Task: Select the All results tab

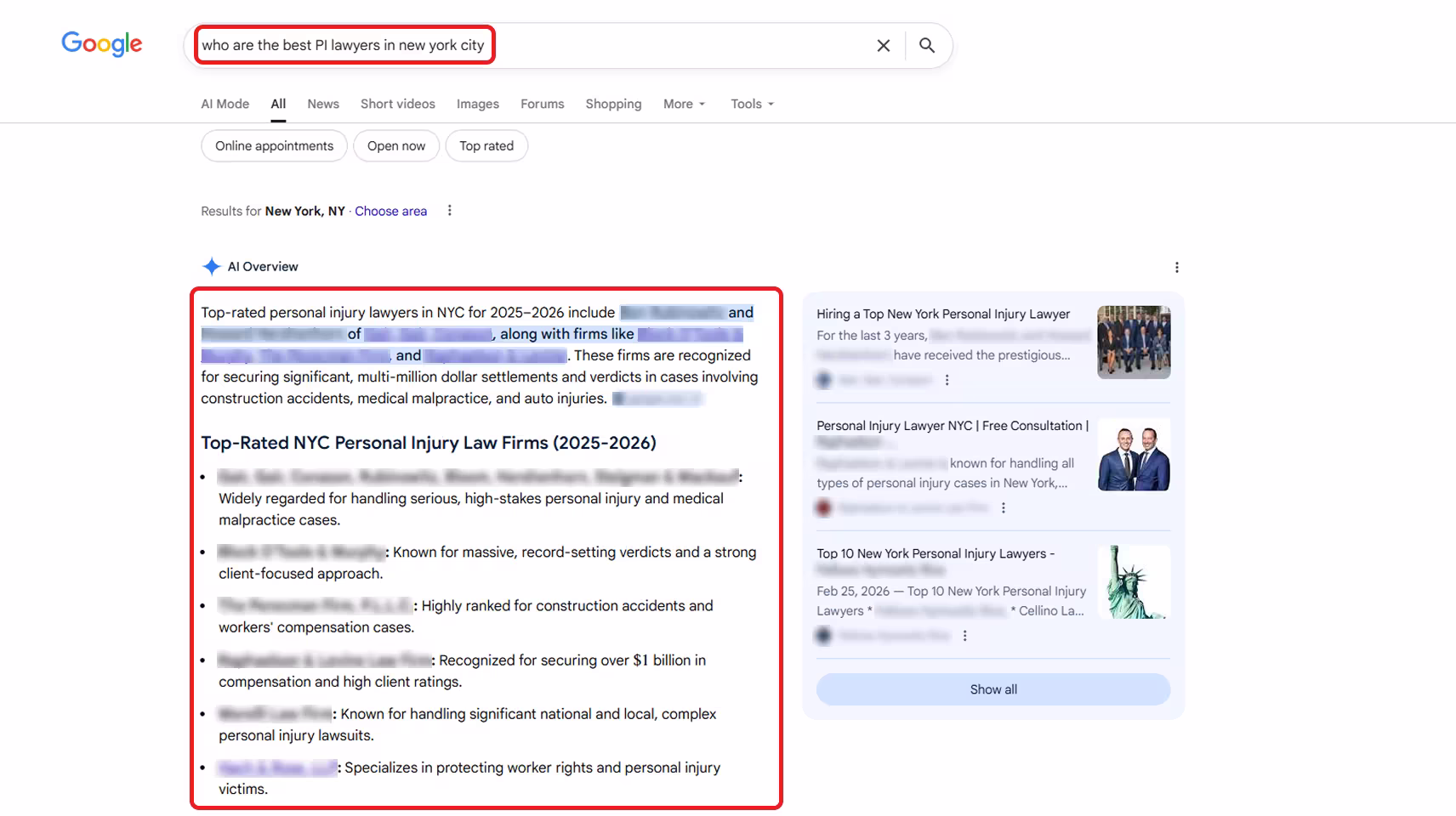Action: click(x=278, y=104)
